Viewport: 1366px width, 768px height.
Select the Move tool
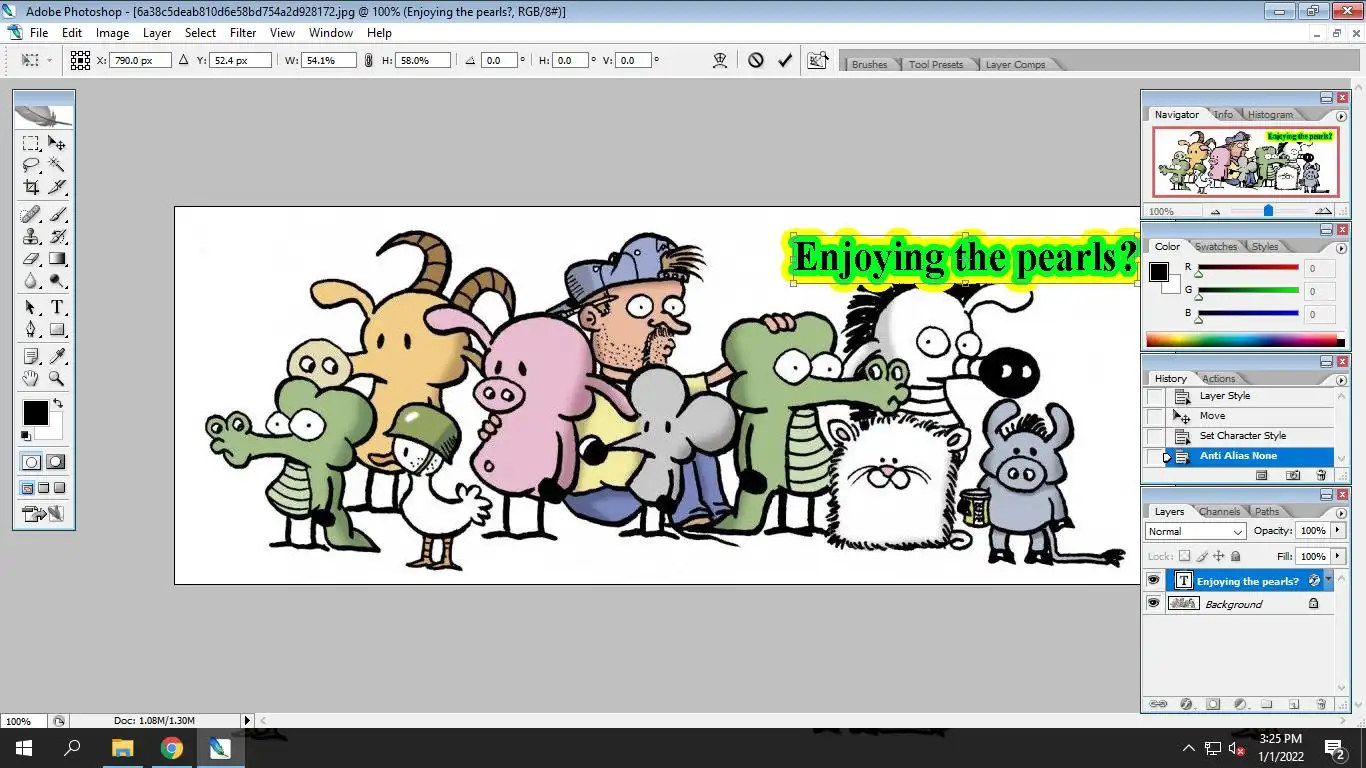pos(57,143)
